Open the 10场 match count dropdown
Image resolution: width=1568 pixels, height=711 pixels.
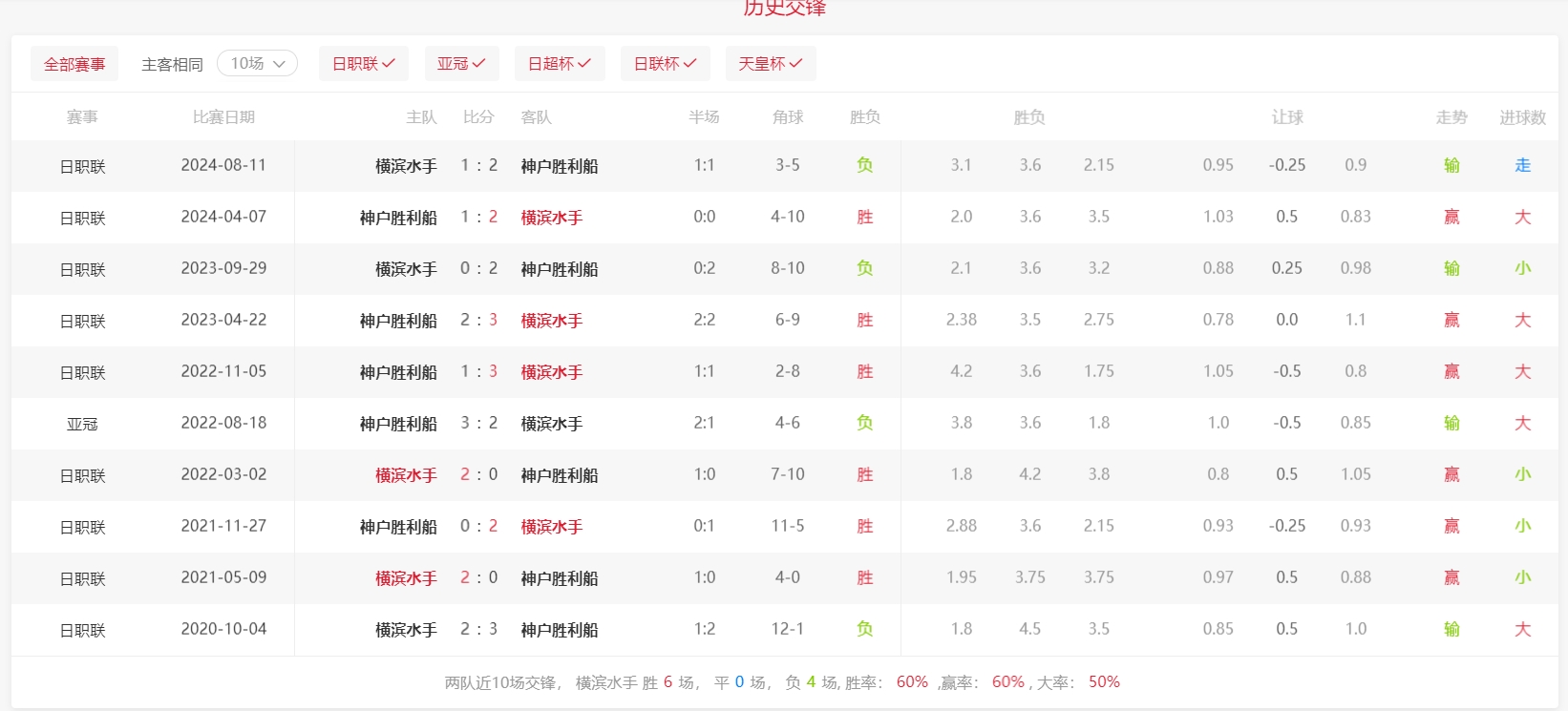[x=257, y=63]
